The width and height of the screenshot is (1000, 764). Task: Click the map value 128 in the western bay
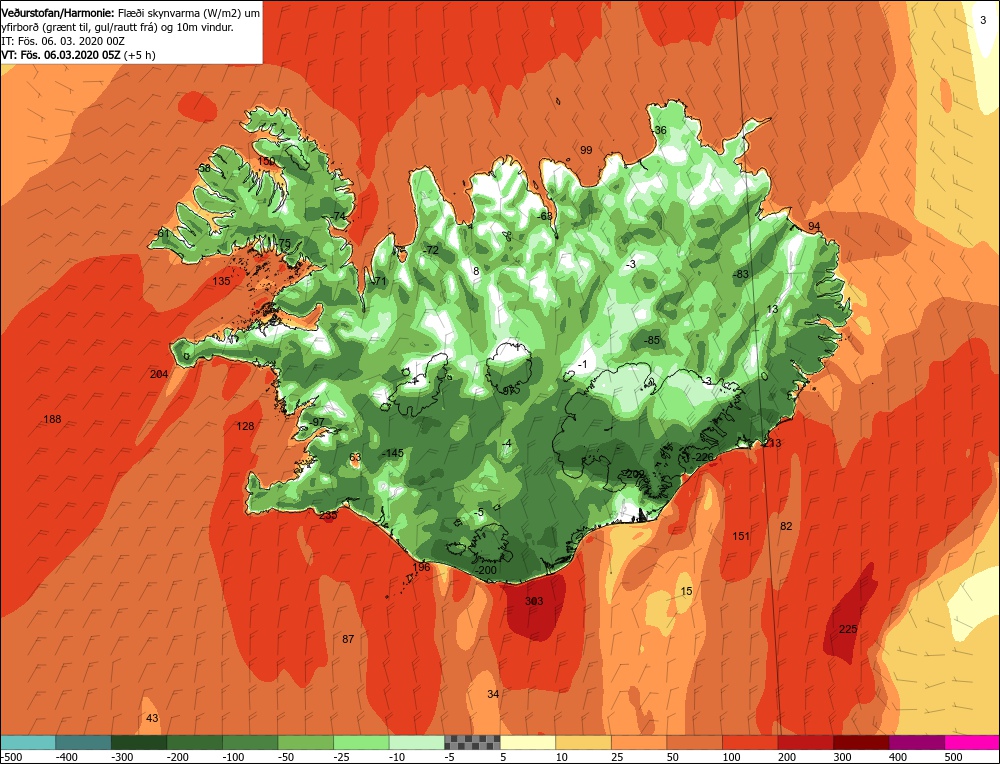(x=245, y=426)
